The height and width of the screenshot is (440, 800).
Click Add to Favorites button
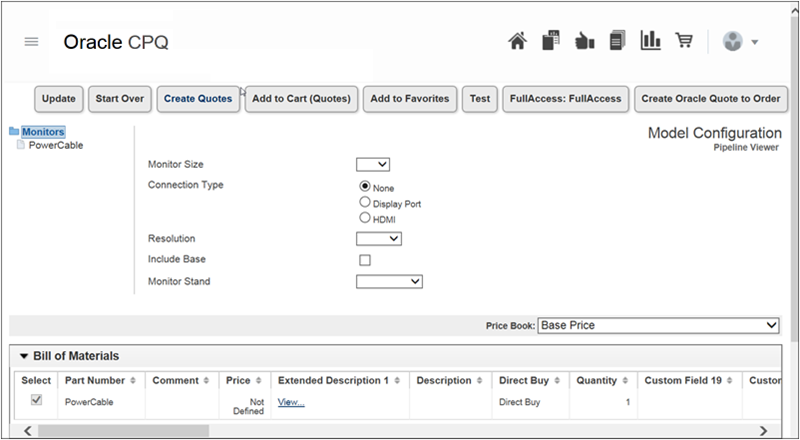[x=410, y=99]
